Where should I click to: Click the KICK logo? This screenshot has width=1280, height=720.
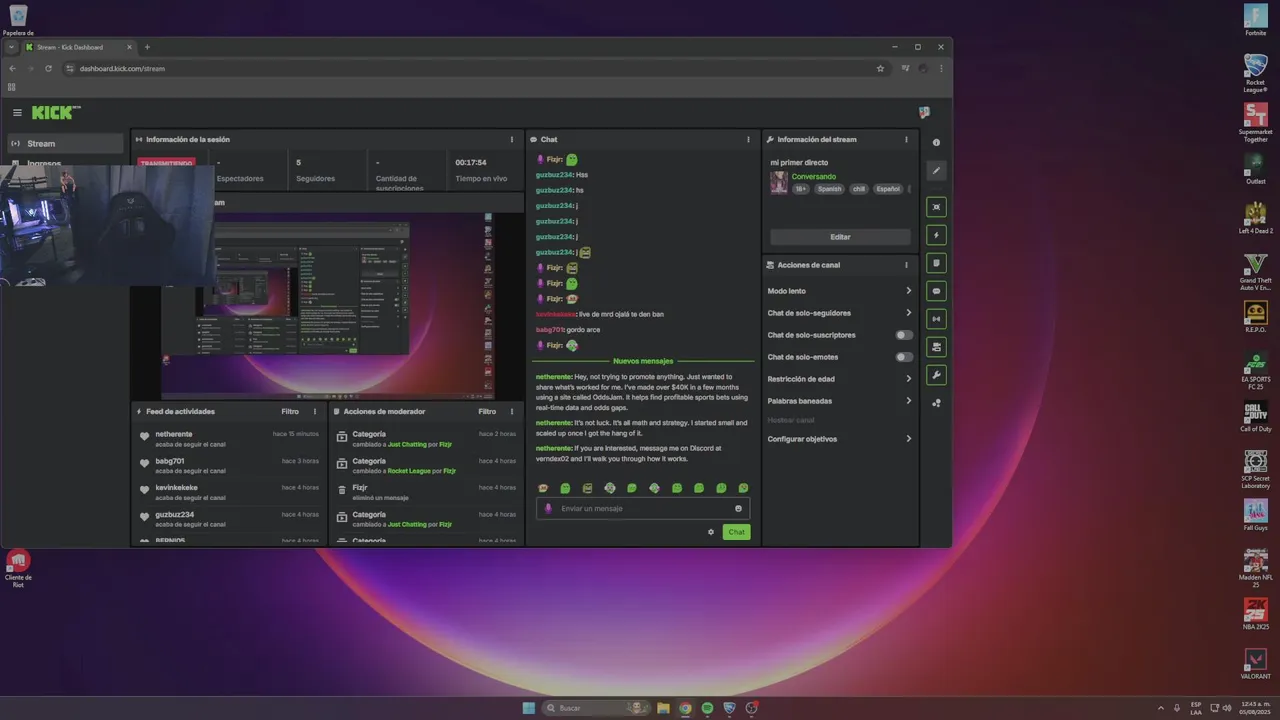[x=56, y=113]
